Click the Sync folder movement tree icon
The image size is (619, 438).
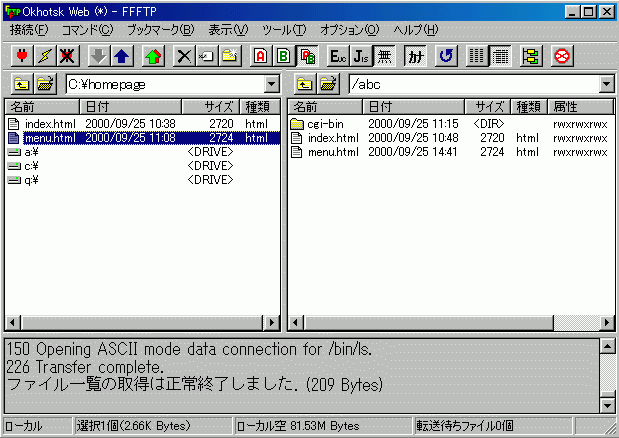pos(531,56)
